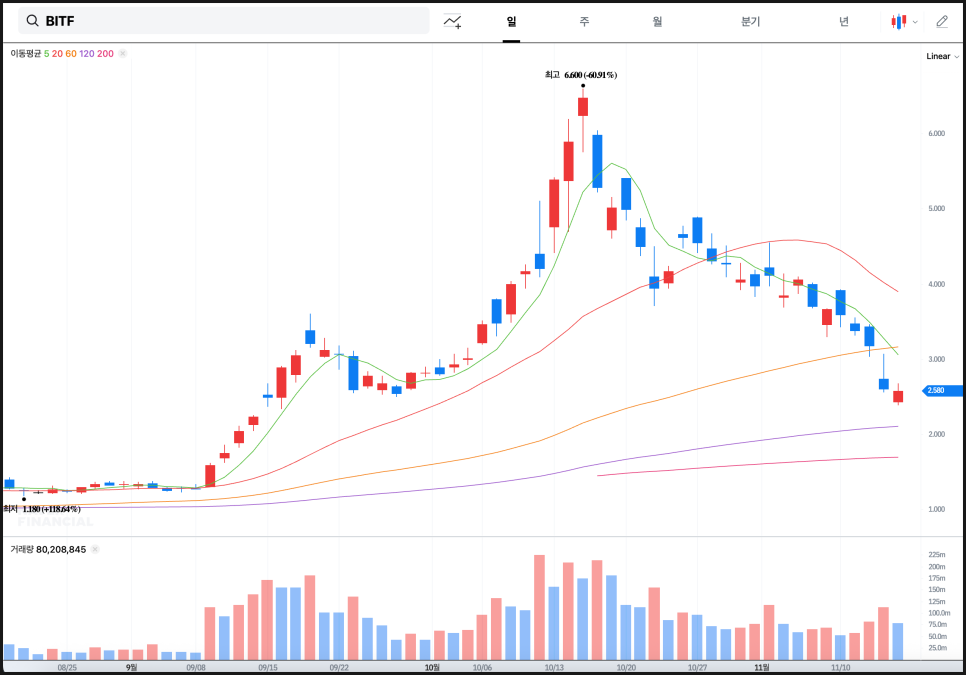Viewport: 966px width, 675px height.
Task: Click the green 5-day moving average value
Action: pos(46,54)
